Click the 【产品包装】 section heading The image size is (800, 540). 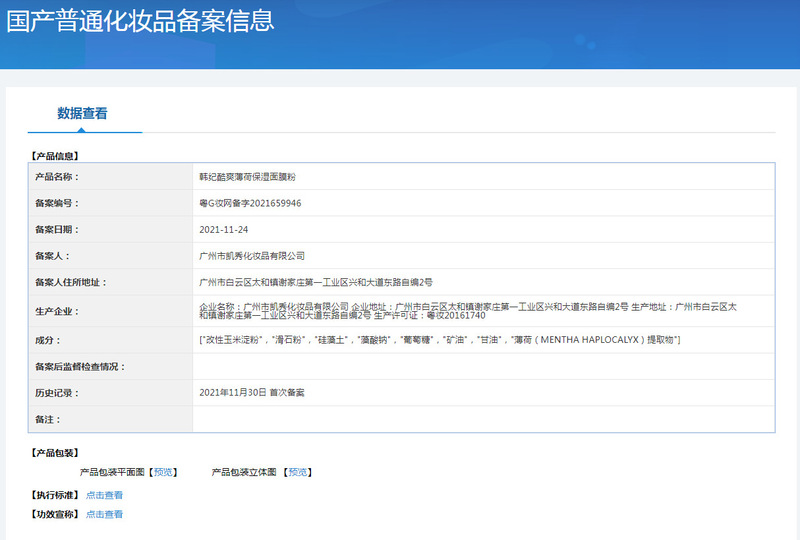(54, 453)
